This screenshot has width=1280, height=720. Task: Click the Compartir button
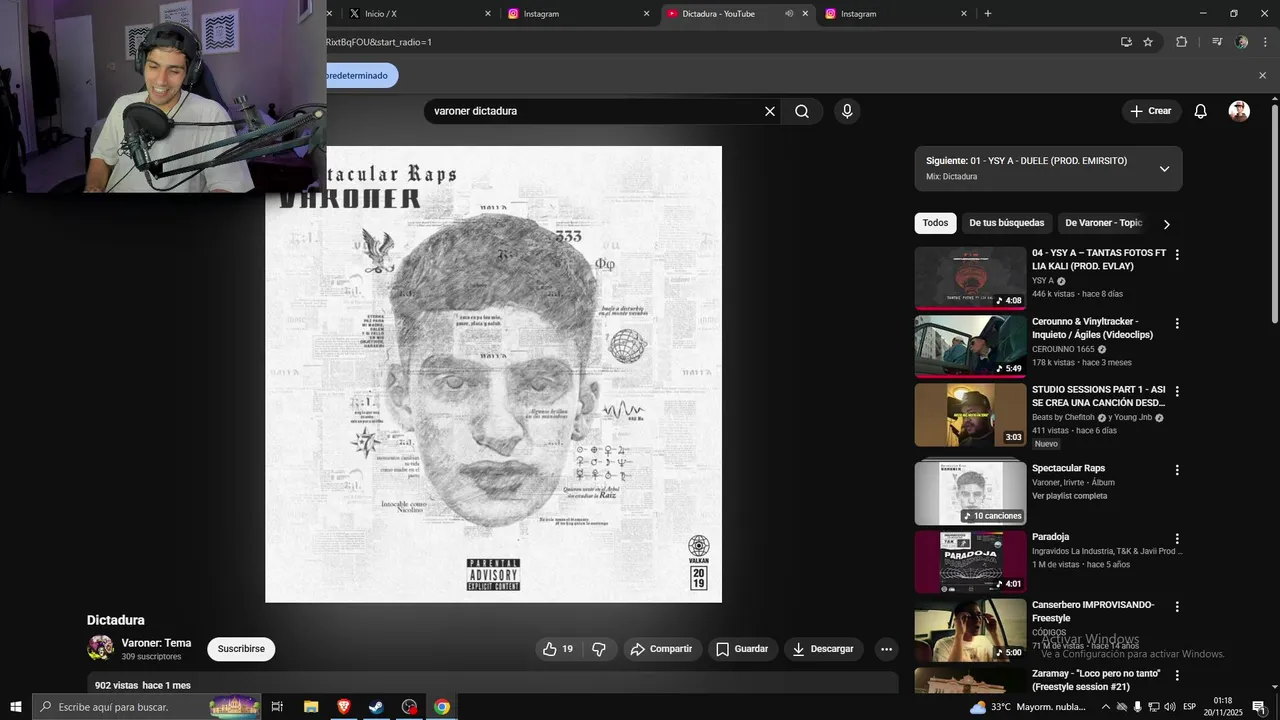click(x=662, y=649)
